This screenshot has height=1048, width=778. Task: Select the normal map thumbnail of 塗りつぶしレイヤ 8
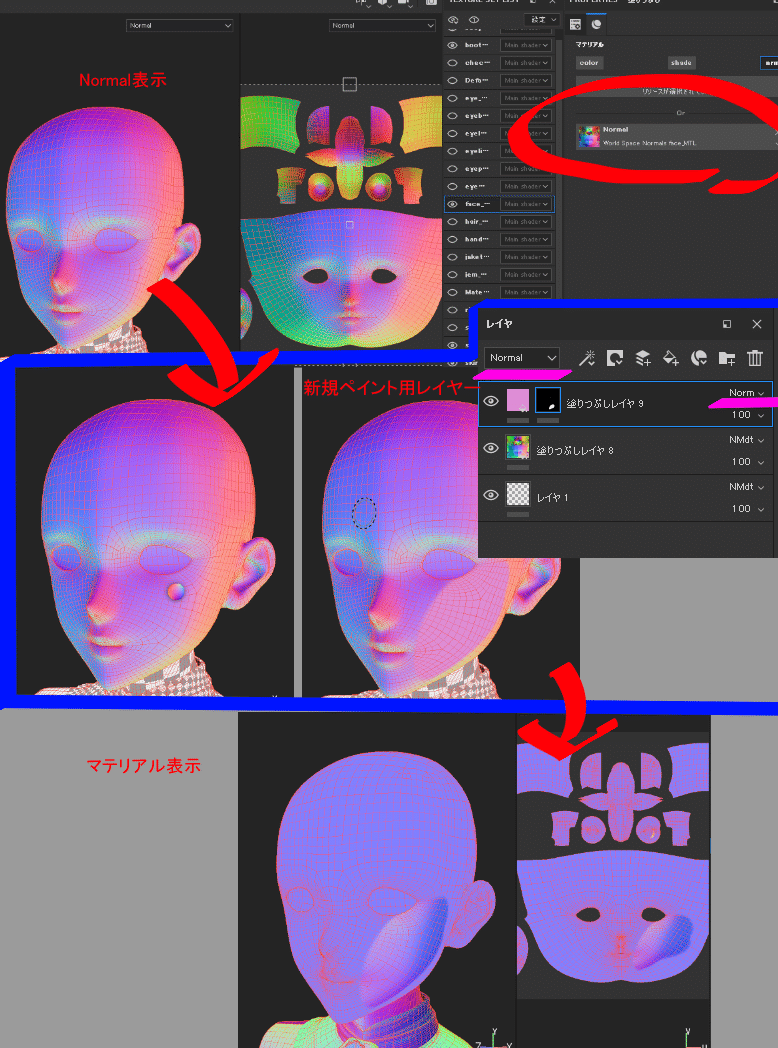coord(518,448)
